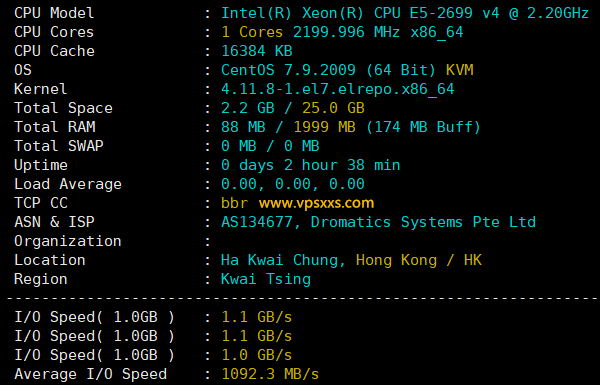Click the CPU Cache label
The image size is (600, 385).
click(x=54, y=51)
